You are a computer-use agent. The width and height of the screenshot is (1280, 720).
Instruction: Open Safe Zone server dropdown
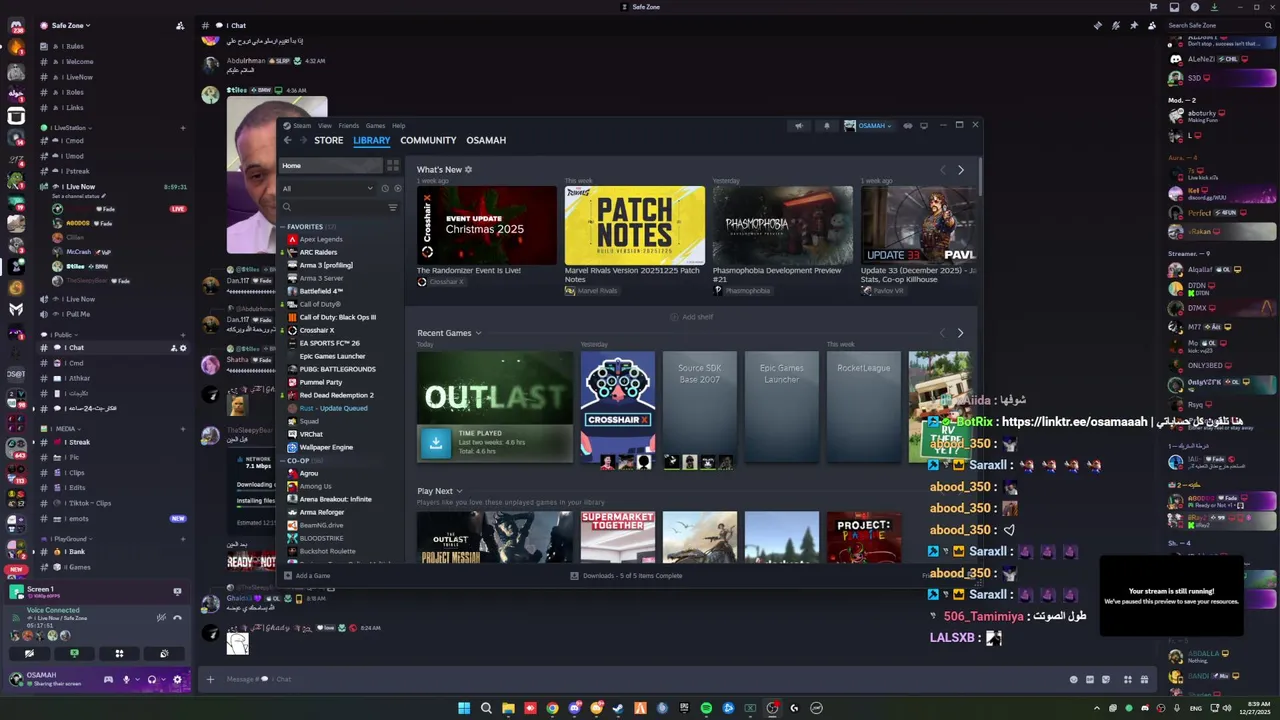pyautogui.click(x=71, y=25)
